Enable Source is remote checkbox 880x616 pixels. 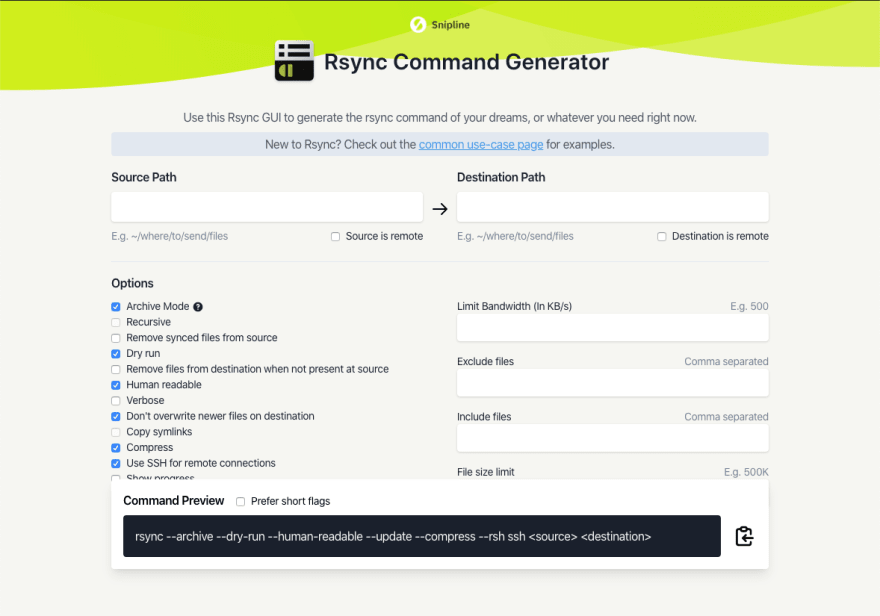pyautogui.click(x=336, y=237)
